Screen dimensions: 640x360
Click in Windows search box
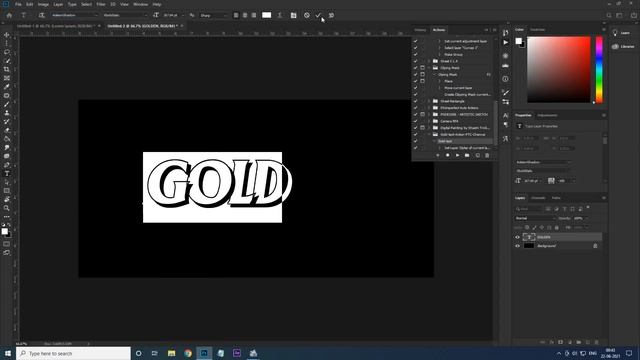pyautogui.click(x=73, y=353)
